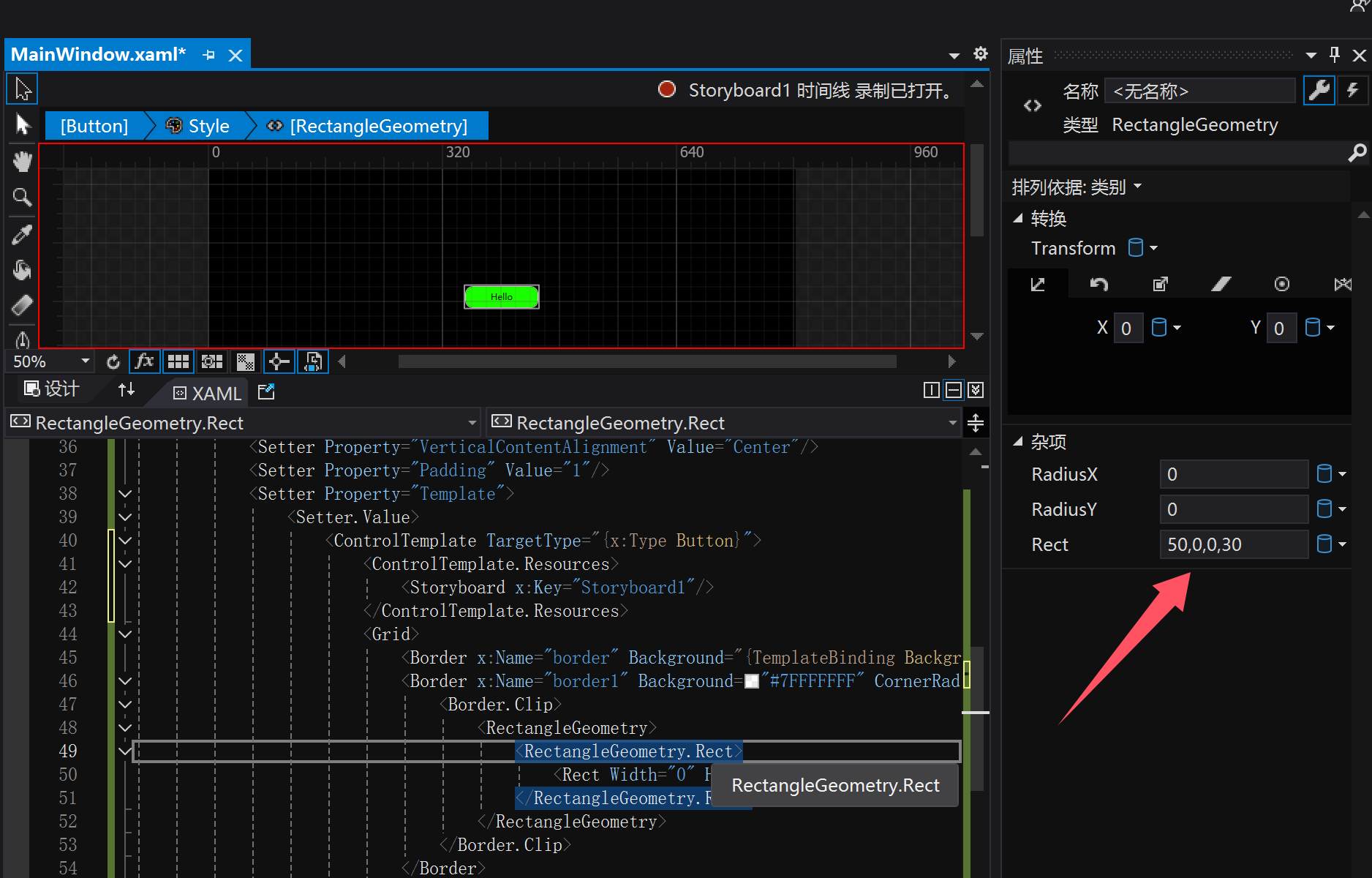The width and height of the screenshot is (1372, 878).
Task: Open the 50% zoom dropdown
Action: click(85, 361)
